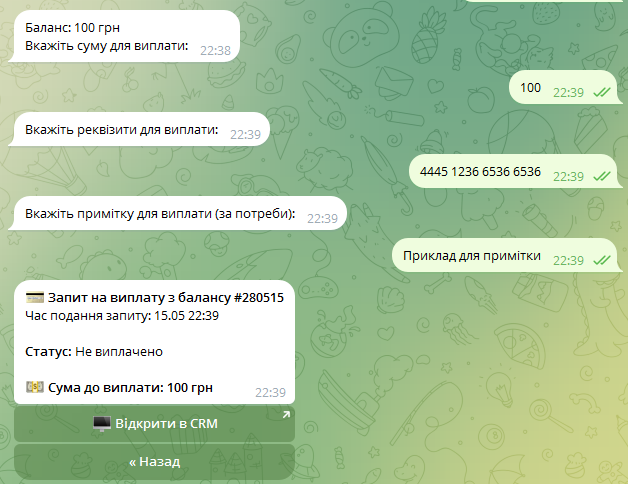Click the request number #280515 hashtag
Viewport: 628px width, 484px height.
(x=258, y=298)
